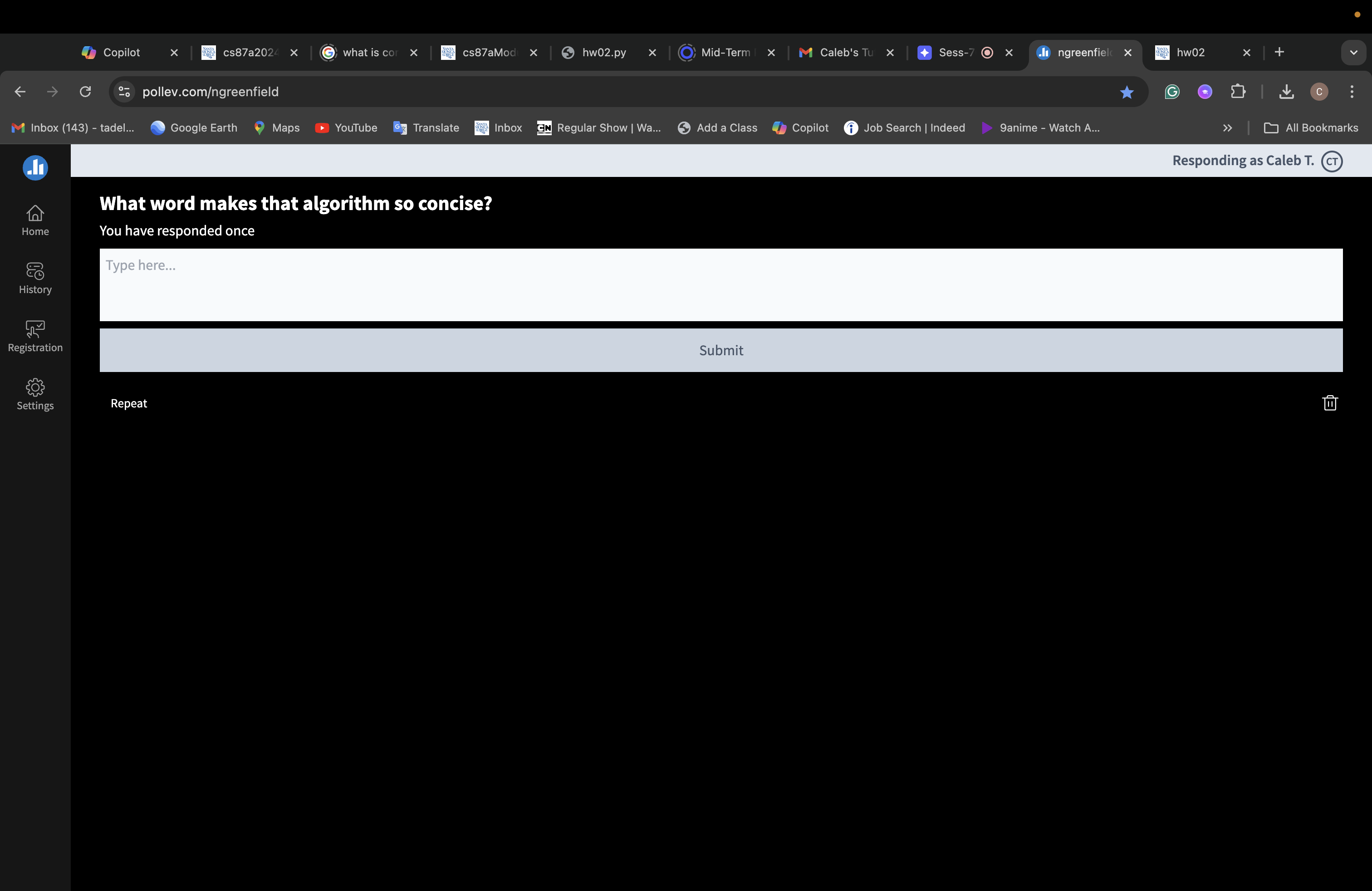The width and height of the screenshot is (1372, 891).
Task: Expand hidden bookmarks with double chevron
Action: tap(1227, 128)
